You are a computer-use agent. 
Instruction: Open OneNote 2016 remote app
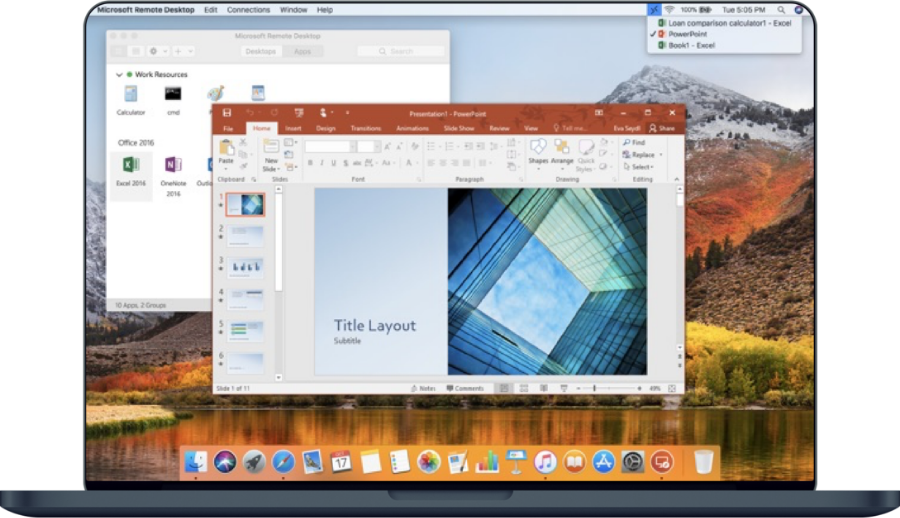(x=173, y=176)
